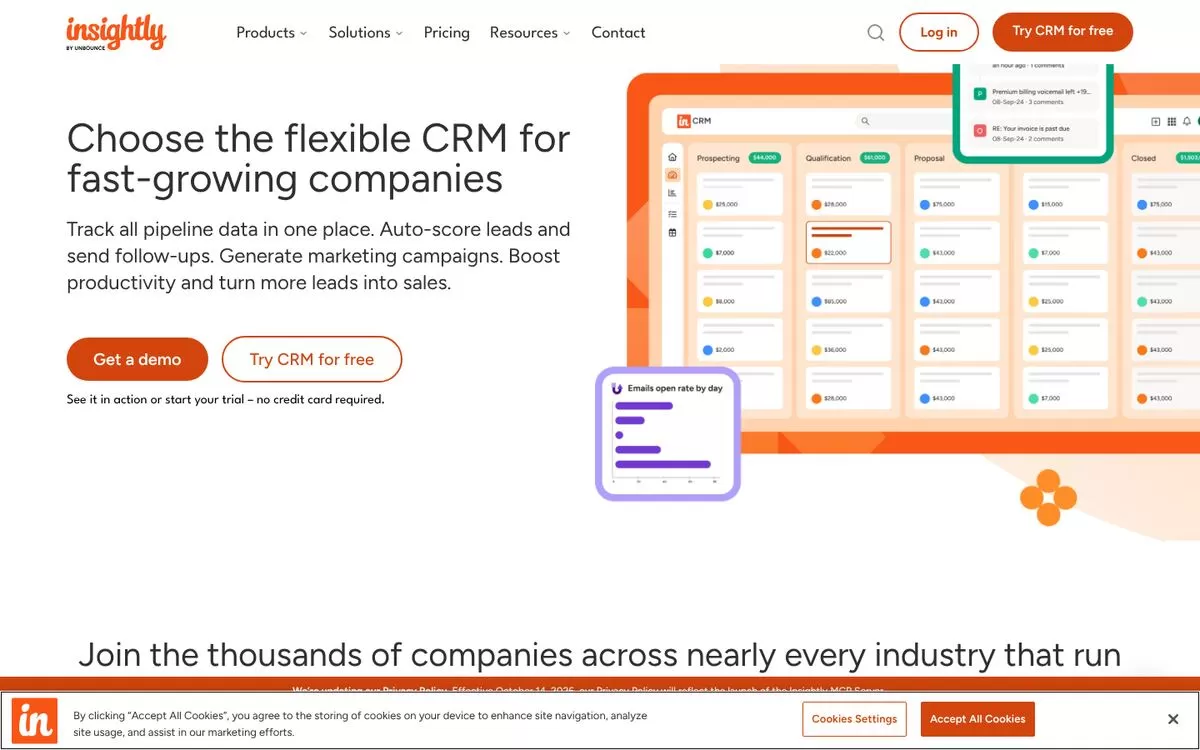Go to the Pricing page
Screen dimensions: 1200x750
446,32
